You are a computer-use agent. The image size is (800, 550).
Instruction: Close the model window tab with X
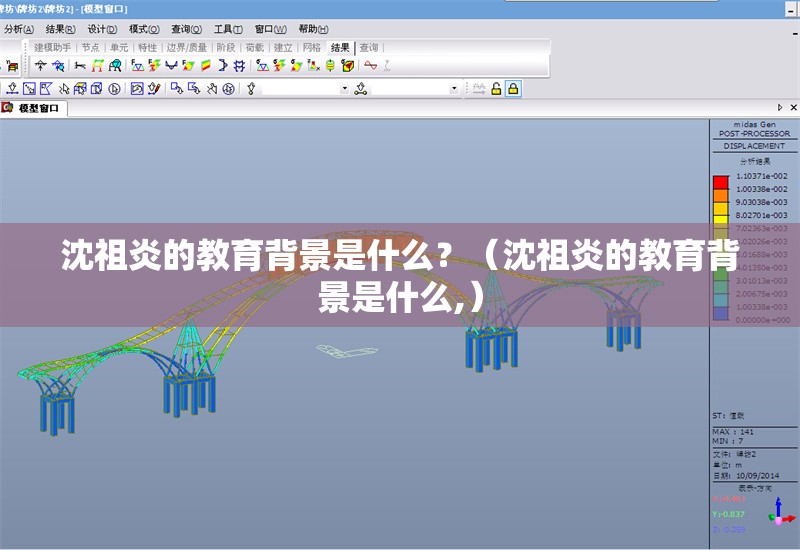793,107
